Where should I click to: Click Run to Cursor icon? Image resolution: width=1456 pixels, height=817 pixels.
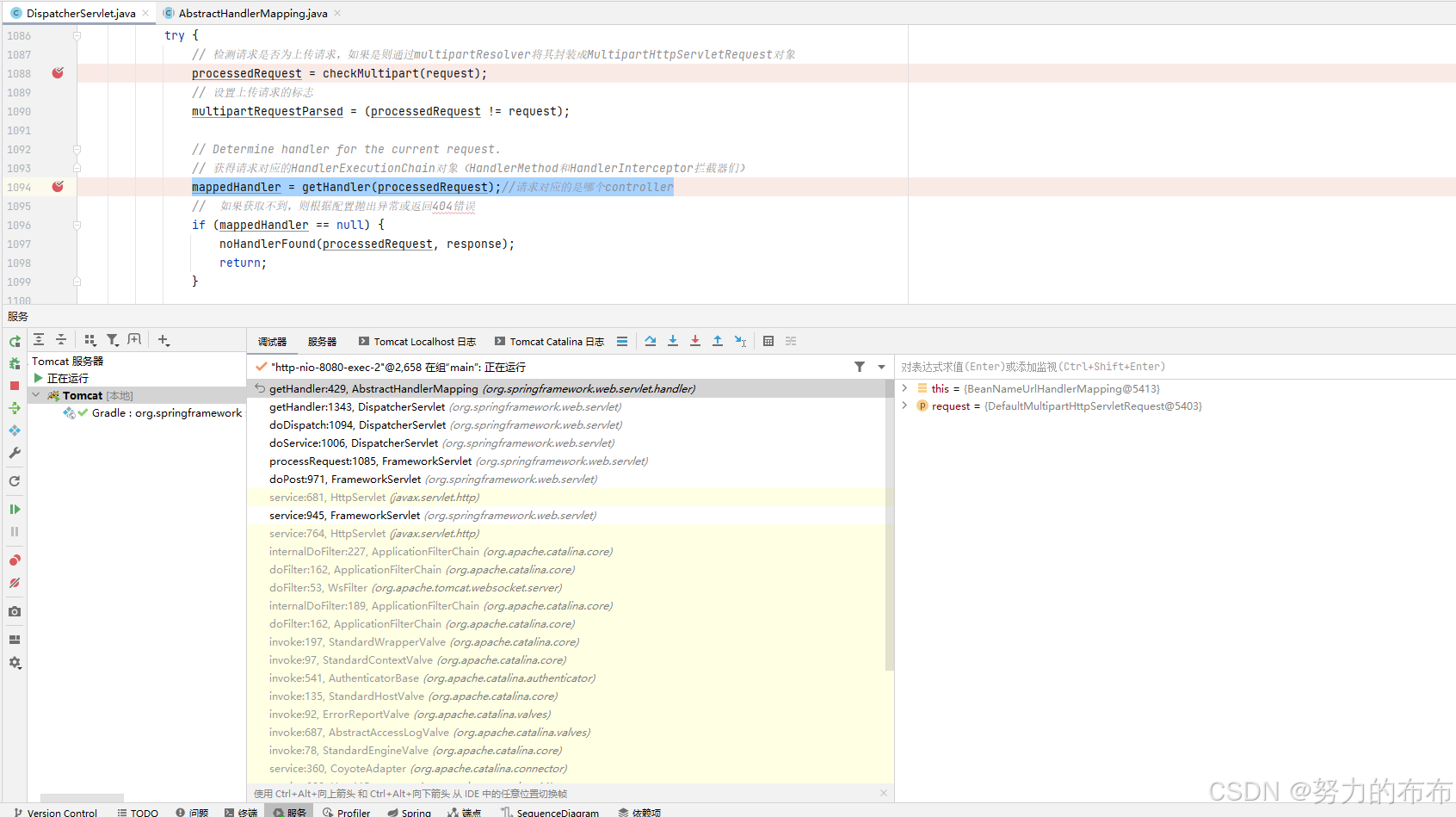[x=740, y=341]
